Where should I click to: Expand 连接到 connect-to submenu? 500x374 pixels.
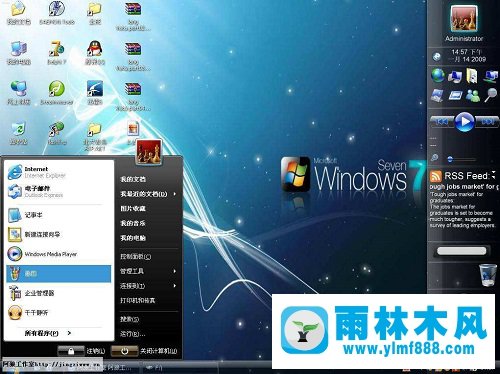tap(148, 286)
